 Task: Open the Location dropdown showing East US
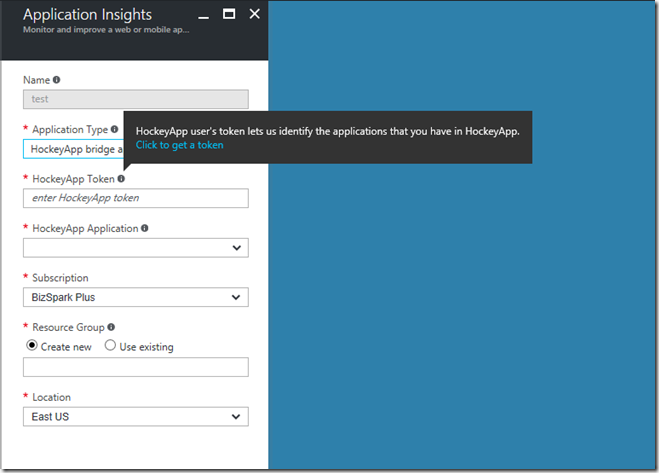(136, 417)
